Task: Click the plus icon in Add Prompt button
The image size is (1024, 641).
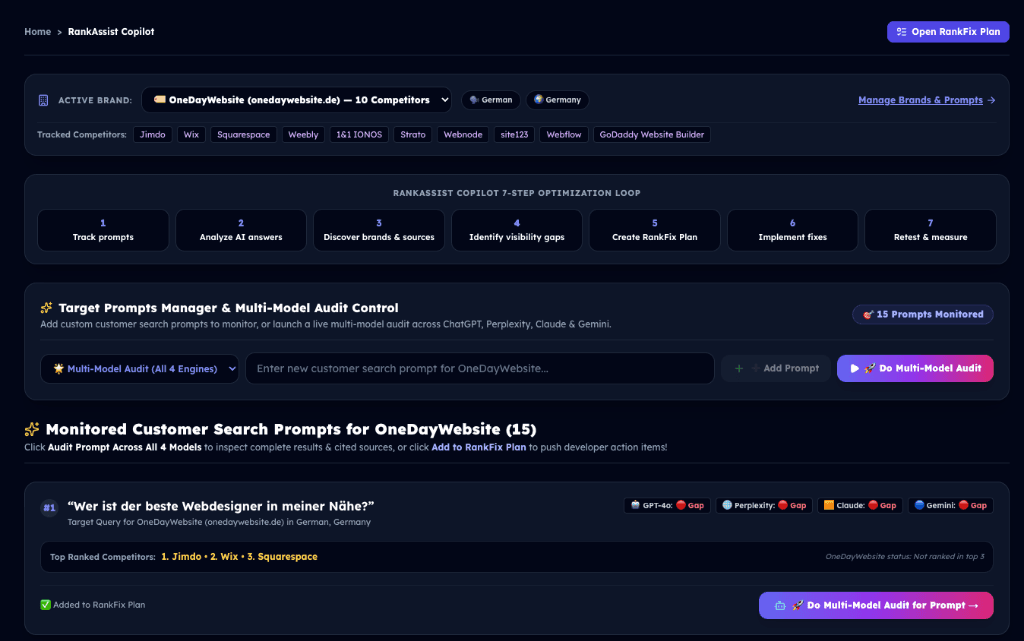Action: click(739, 369)
